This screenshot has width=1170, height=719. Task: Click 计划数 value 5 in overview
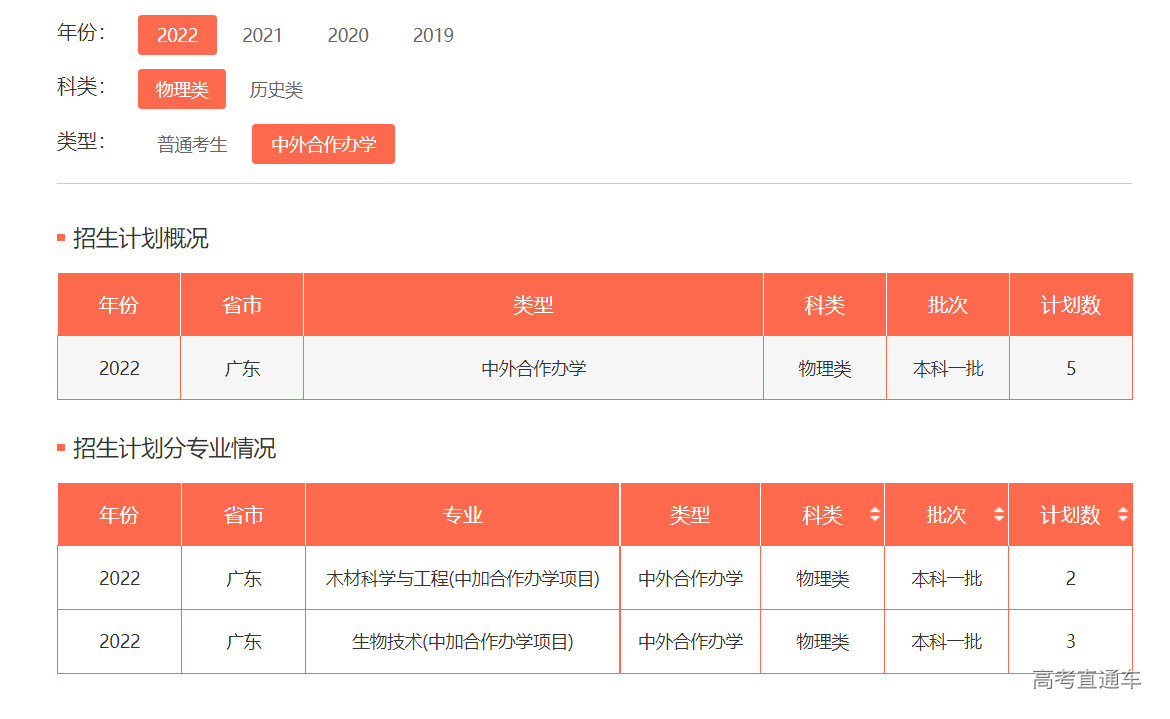[1071, 368]
